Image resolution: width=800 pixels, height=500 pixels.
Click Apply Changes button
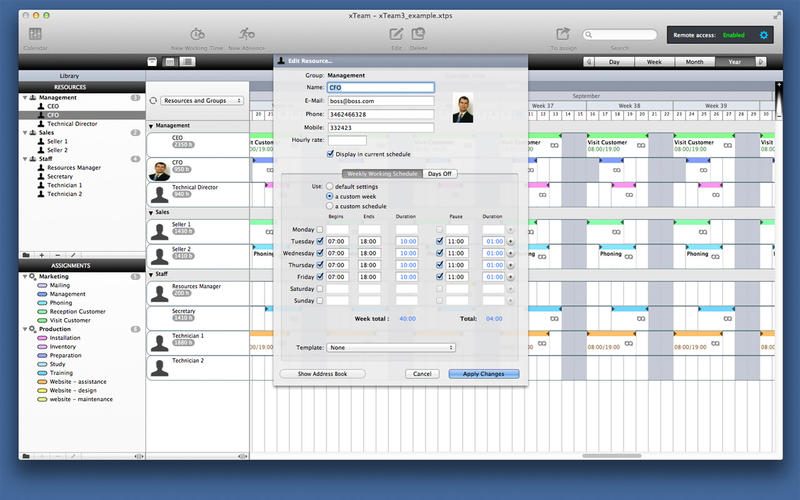coord(484,374)
